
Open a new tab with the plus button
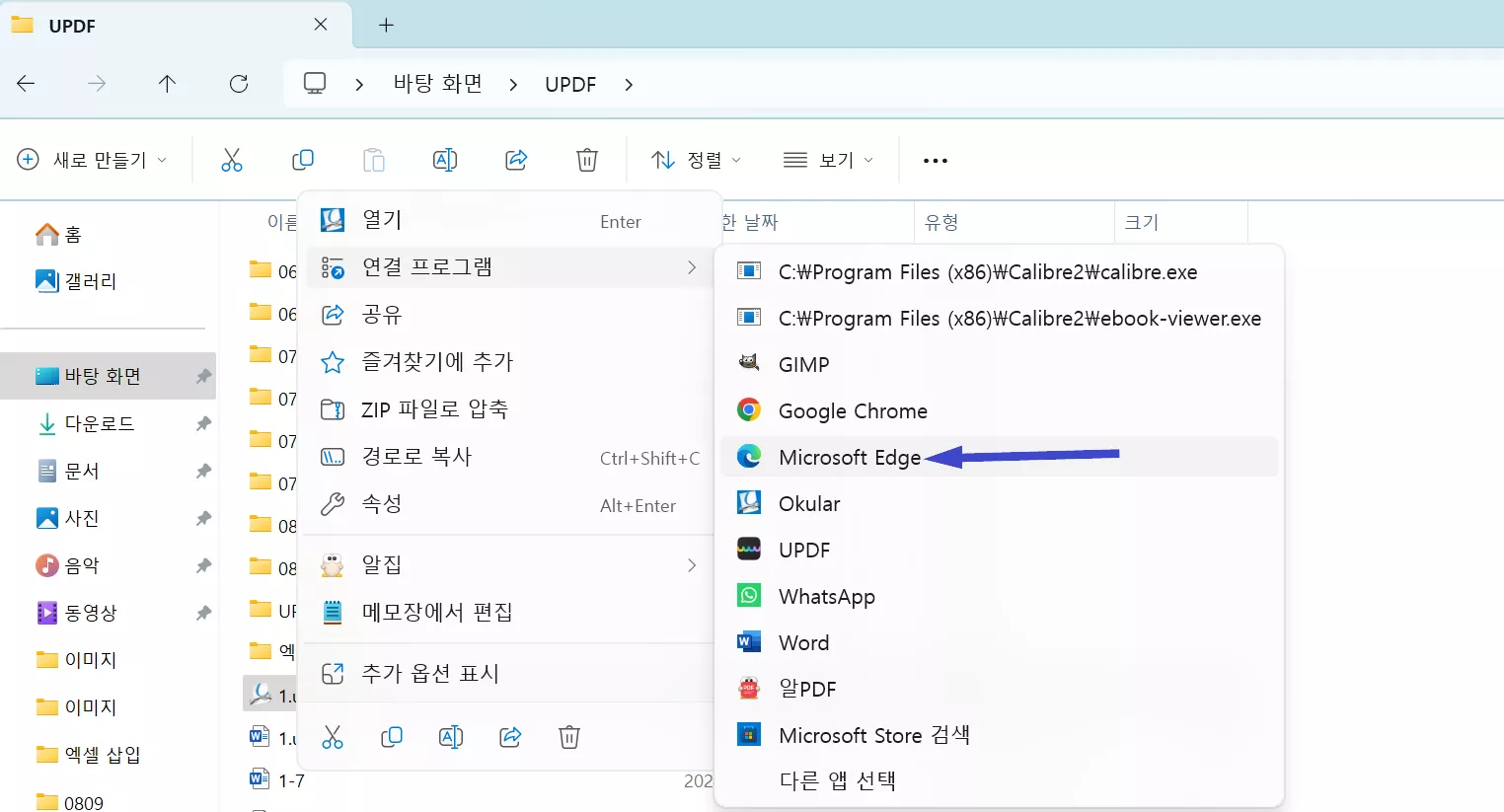pos(386,26)
